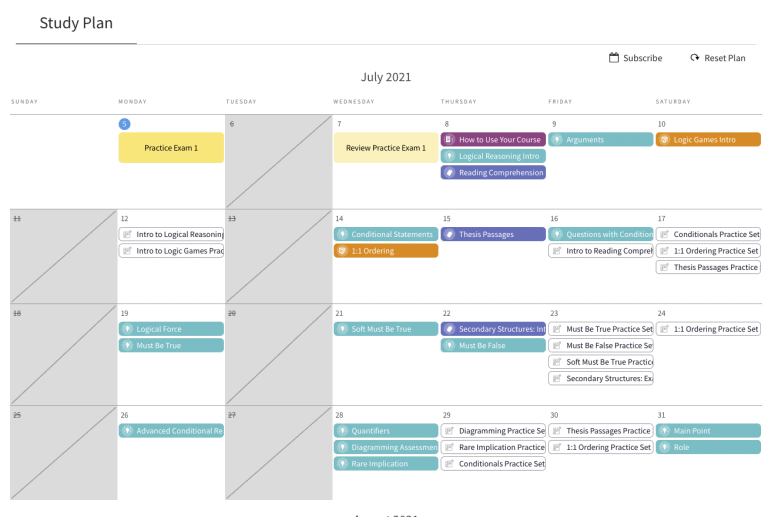Click the Logic Games Intro icon
This screenshot has height=517, width=768.
664,140
